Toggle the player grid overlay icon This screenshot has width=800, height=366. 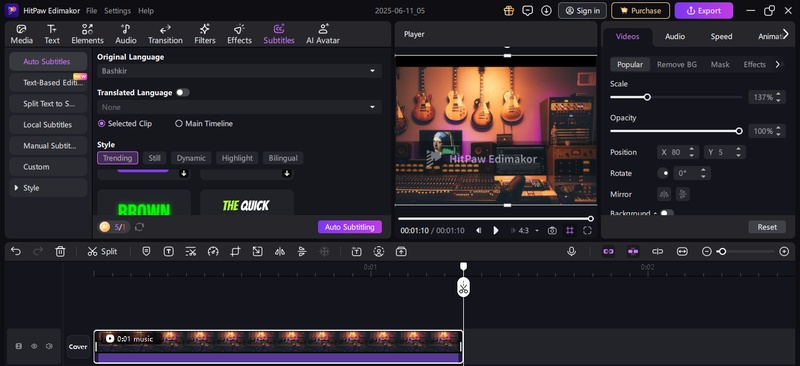tap(570, 231)
